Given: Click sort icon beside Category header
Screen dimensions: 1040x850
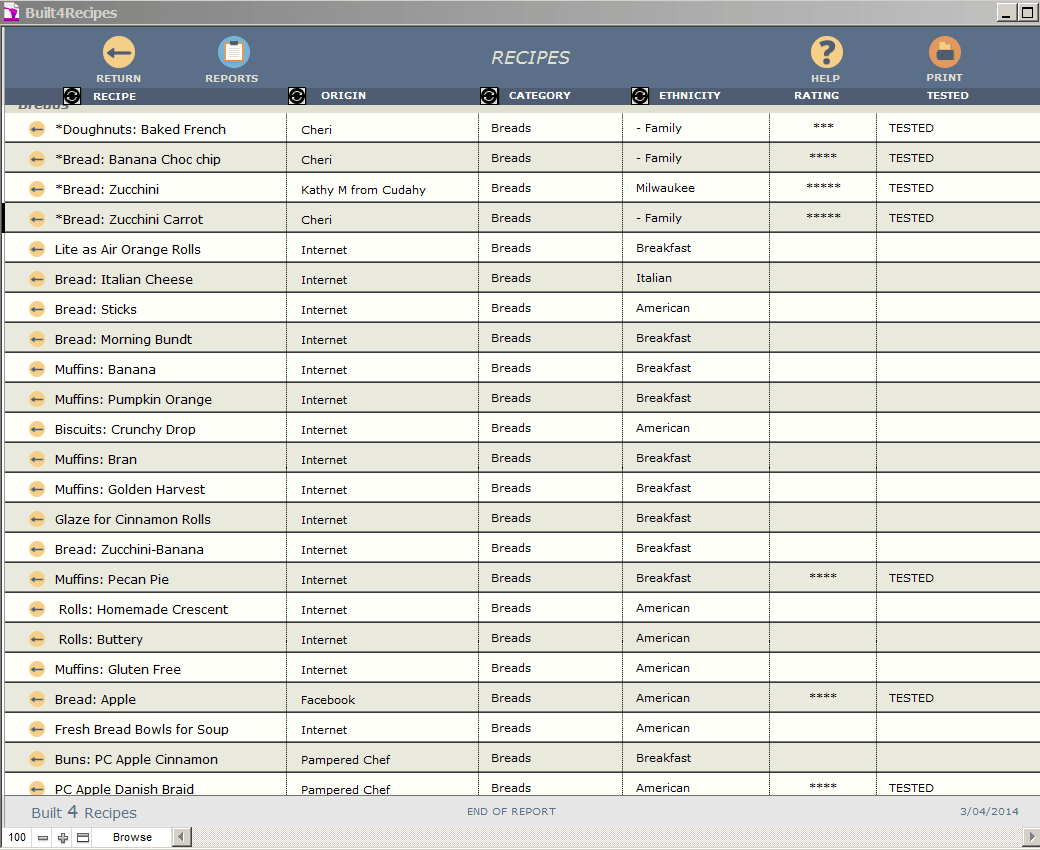Looking at the screenshot, I should coord(489,96).
